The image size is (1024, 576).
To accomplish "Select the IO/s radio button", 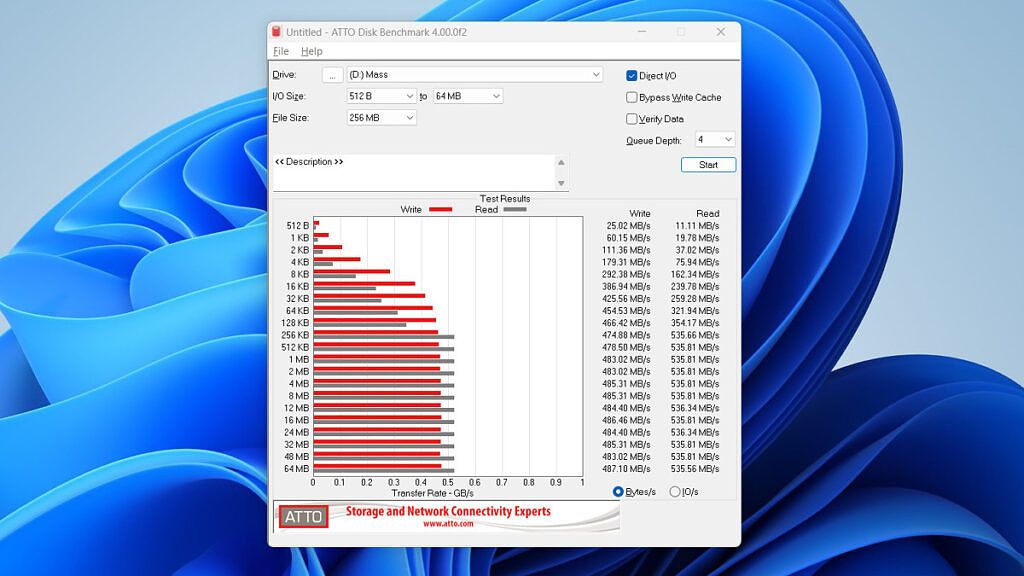I will [675, 492].
